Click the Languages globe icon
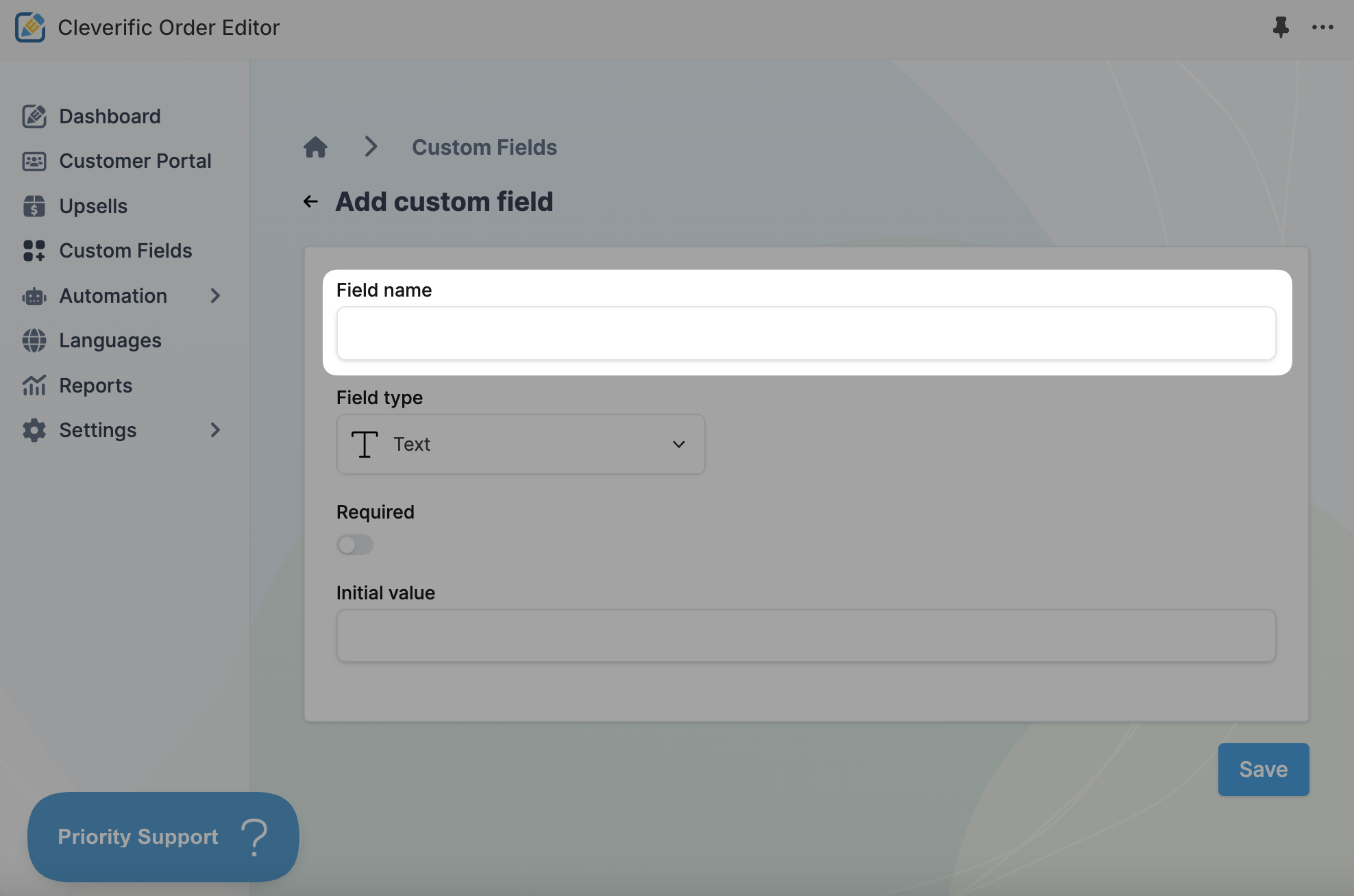This screenshot has height=896, width=1354. coord(34,340)
